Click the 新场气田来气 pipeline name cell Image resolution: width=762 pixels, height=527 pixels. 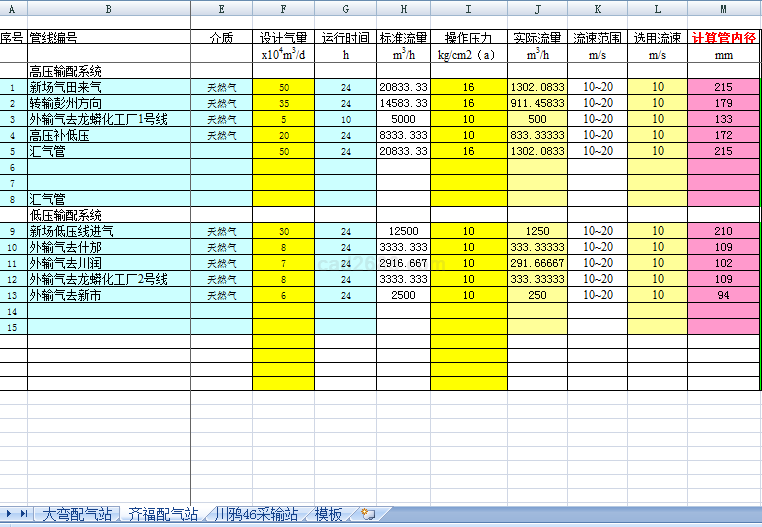click(x=108, y=87)
